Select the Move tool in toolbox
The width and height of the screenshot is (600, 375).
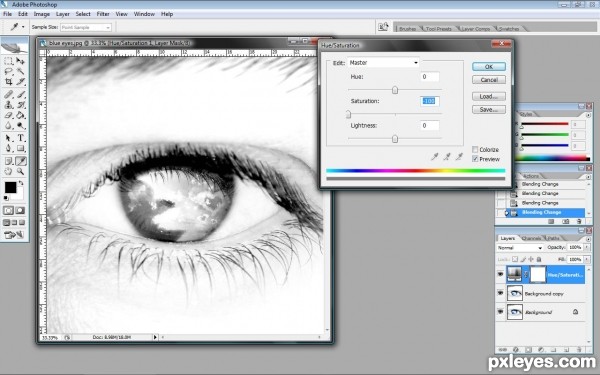coord(21,61)
